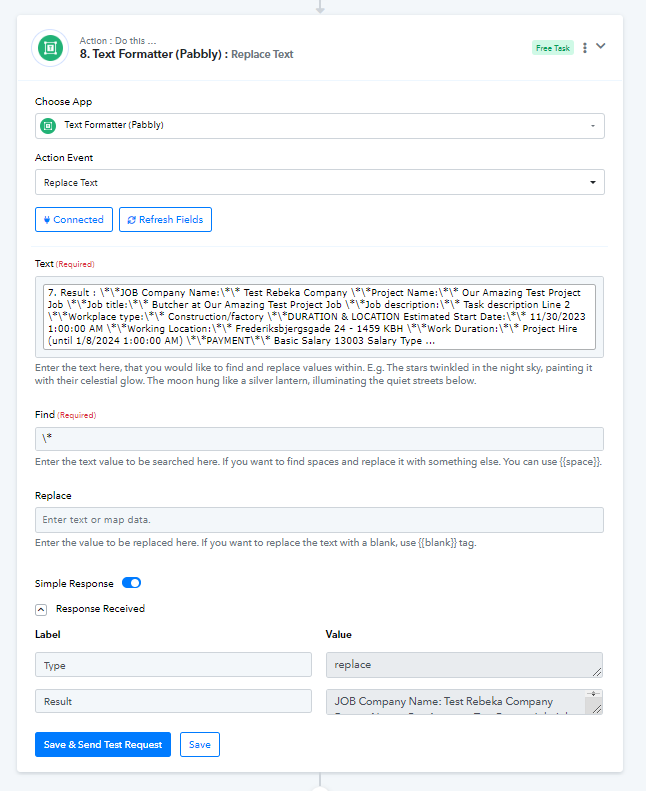Click the Save button
646x791 pixels.
coord(200,745)
